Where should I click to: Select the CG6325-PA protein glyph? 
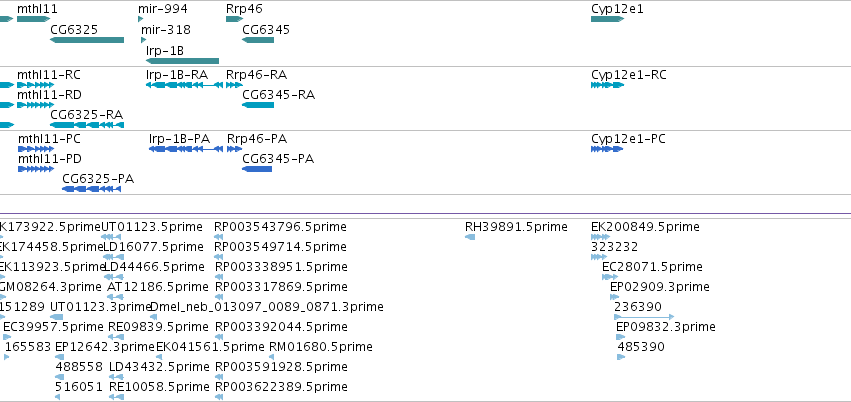coord(91,189)
